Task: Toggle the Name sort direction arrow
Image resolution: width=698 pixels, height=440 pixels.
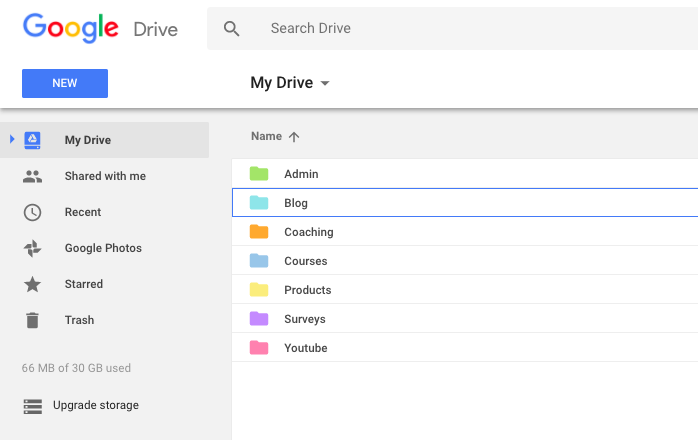Action: (294, 137)
